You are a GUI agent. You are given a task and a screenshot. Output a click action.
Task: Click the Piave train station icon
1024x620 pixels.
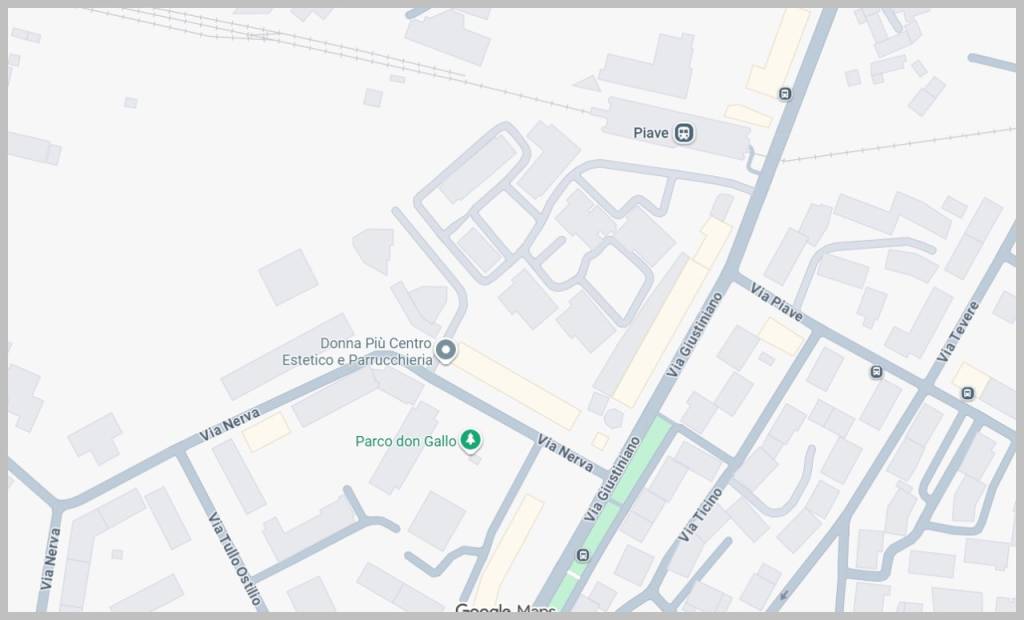(x=684, y=133)
